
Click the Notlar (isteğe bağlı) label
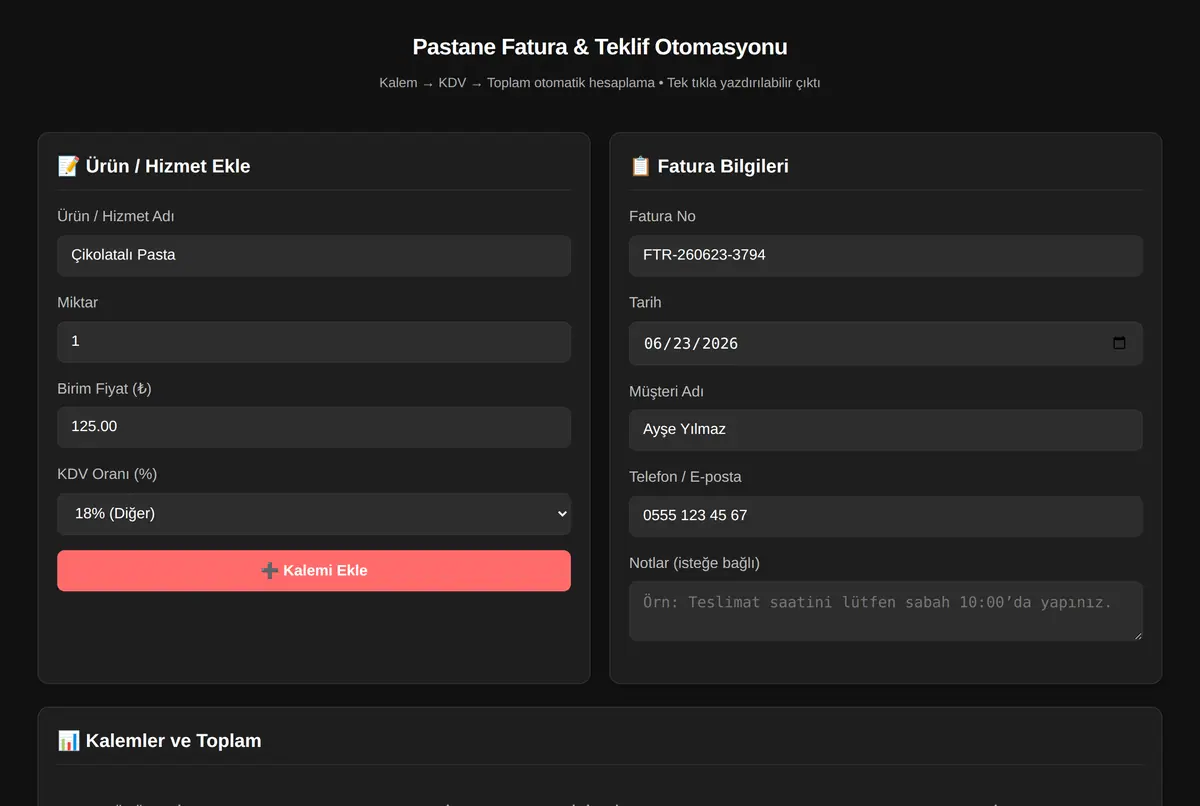pos(694,563)
